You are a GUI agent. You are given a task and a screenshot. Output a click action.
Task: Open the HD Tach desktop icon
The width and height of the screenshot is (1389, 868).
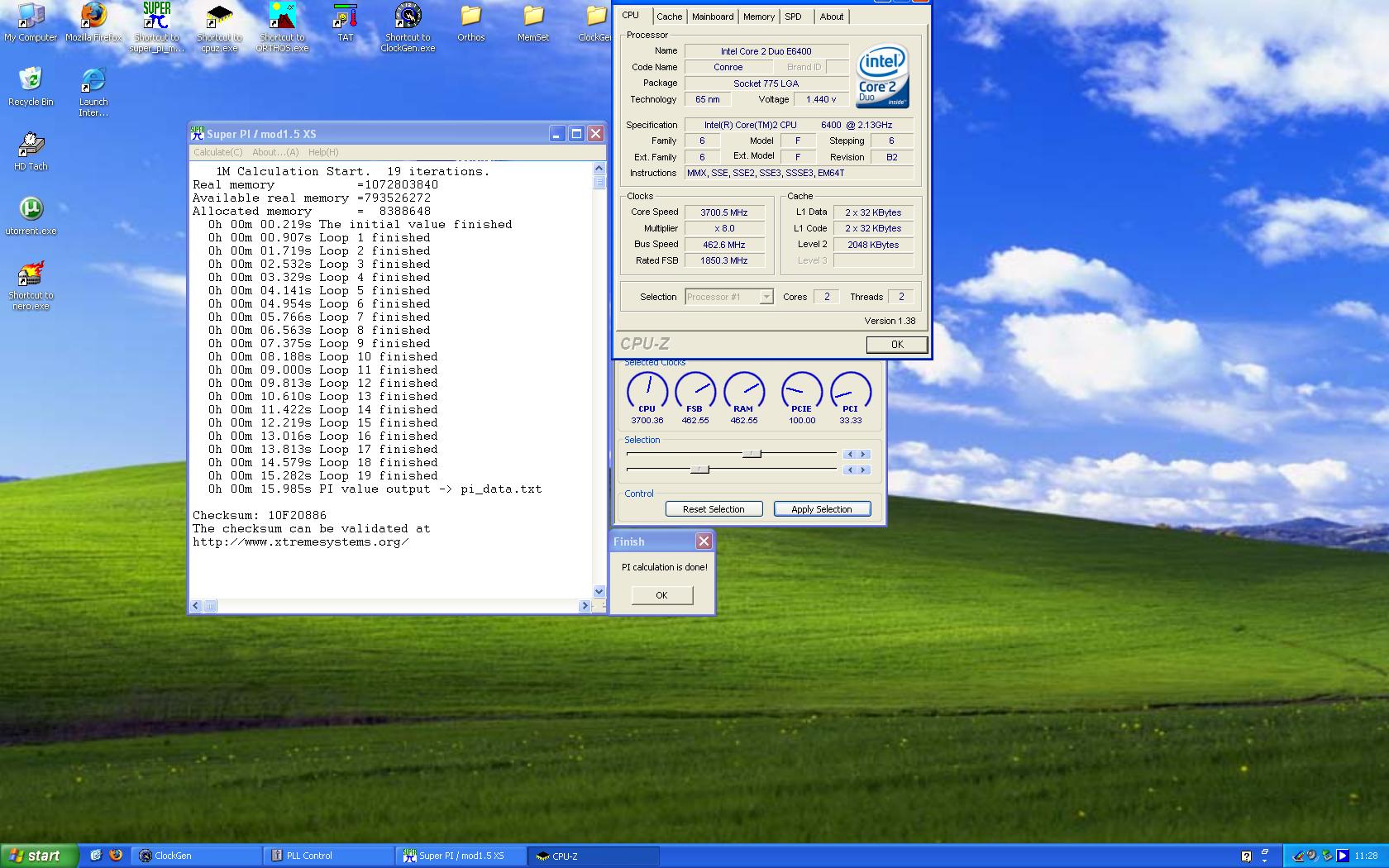coord(31,151)
